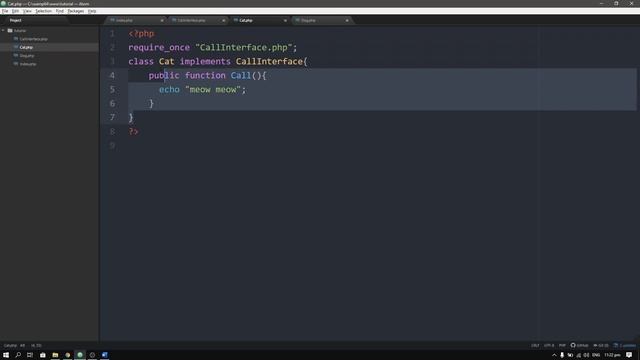The width and height of the screenshot is (640, 360).
Task: Click the file icon beside CallInterface.php in the tree
Action: point(16,39)
